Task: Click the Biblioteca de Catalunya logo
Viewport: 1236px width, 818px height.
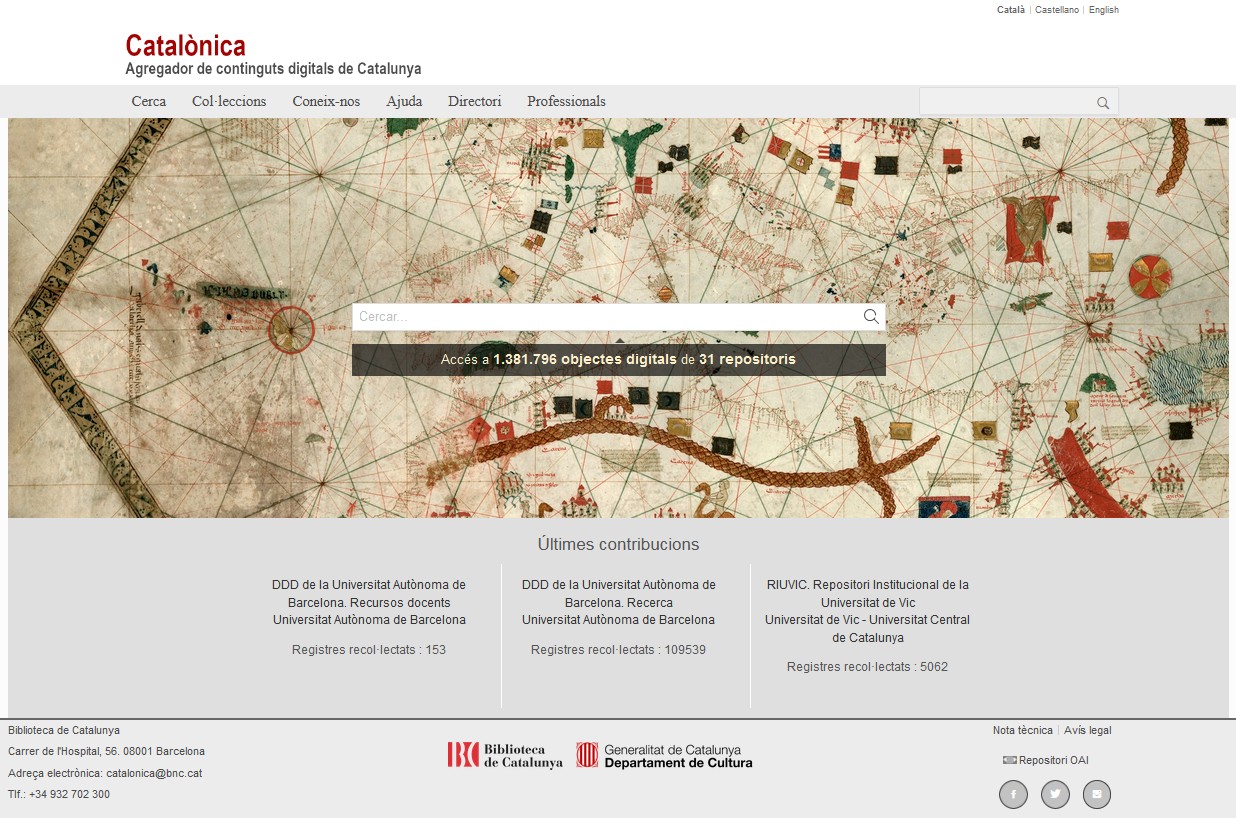Action: 505,755
